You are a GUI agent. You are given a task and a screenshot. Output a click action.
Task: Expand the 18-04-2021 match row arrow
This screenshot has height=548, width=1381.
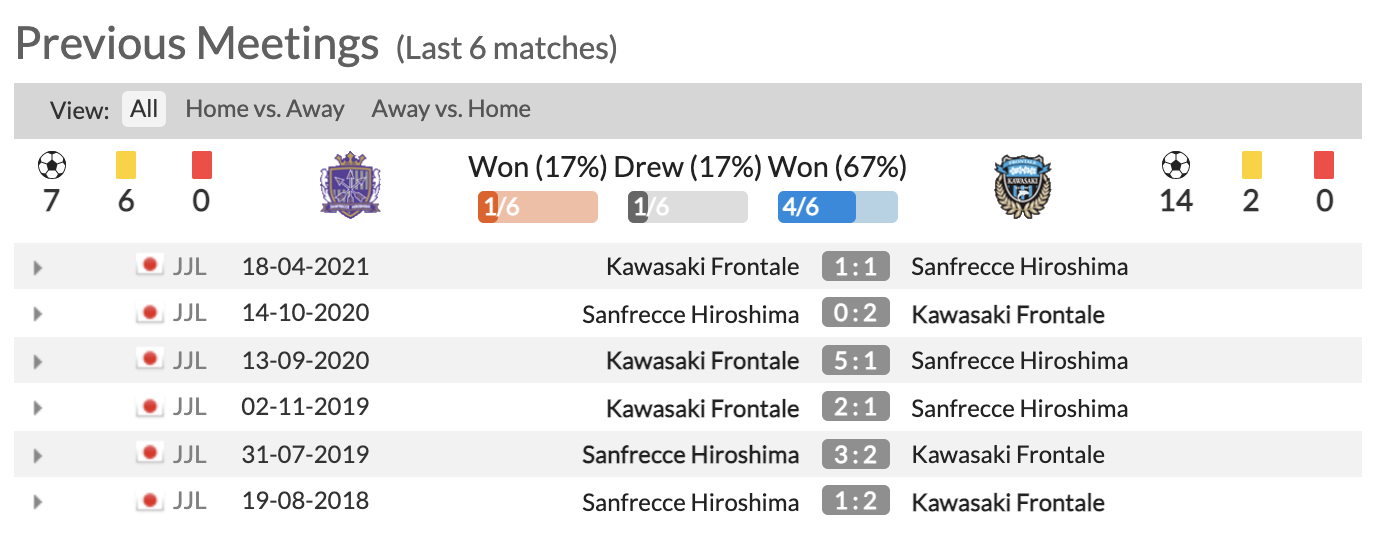(38, 268)
